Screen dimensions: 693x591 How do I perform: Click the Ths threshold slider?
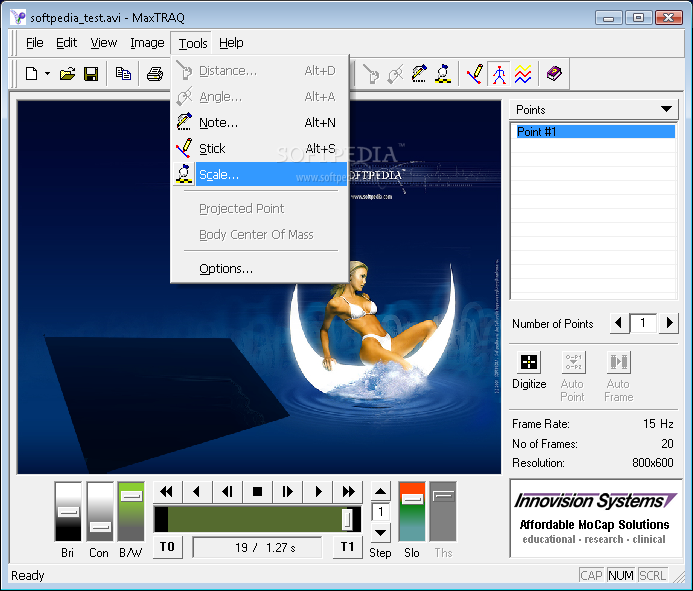[x=443, y=511]
